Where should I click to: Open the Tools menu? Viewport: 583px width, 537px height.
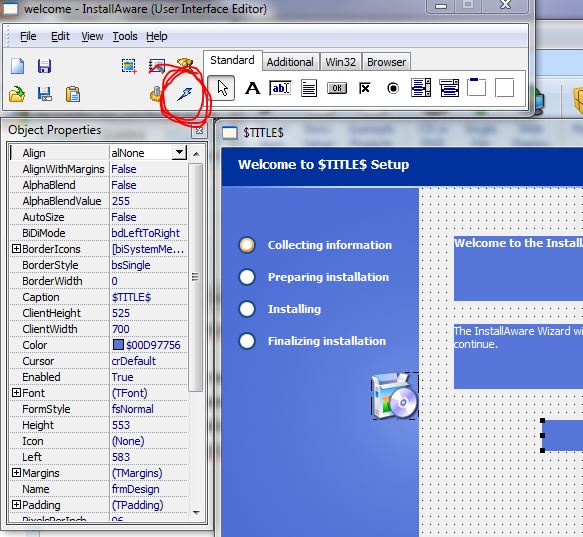[125, 36]
